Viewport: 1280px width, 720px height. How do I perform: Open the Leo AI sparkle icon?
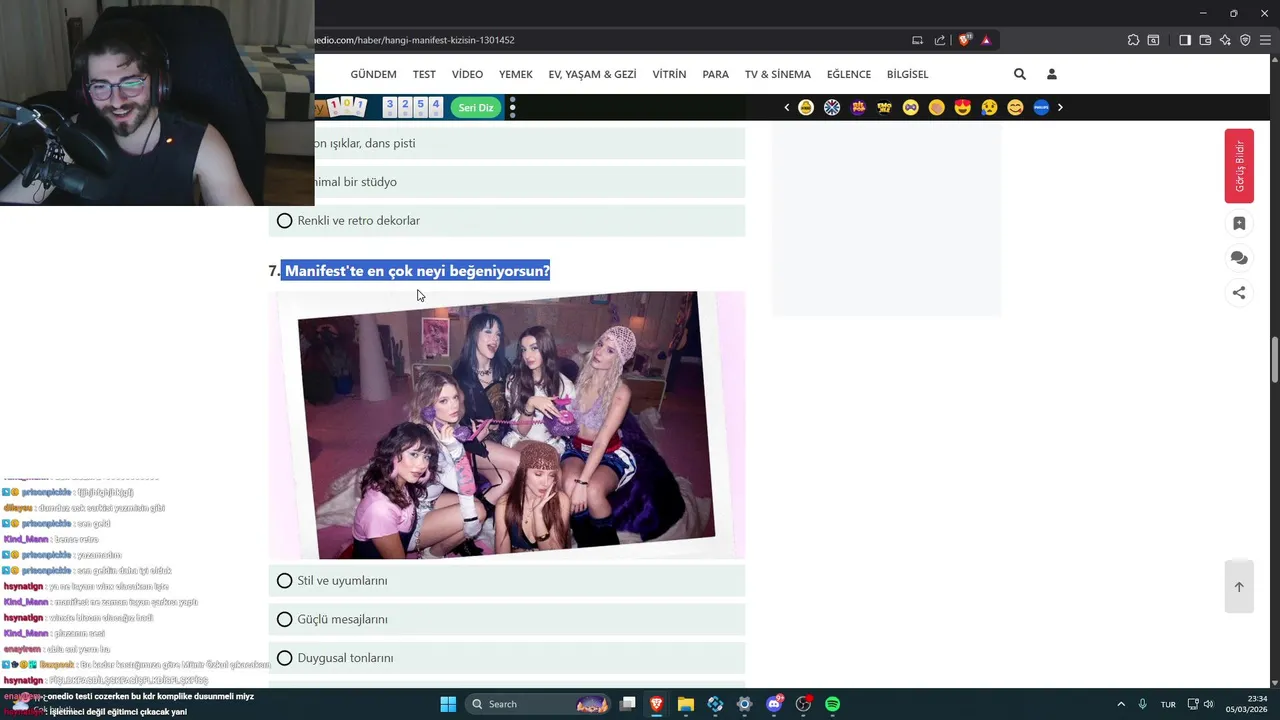[1225, 40]
